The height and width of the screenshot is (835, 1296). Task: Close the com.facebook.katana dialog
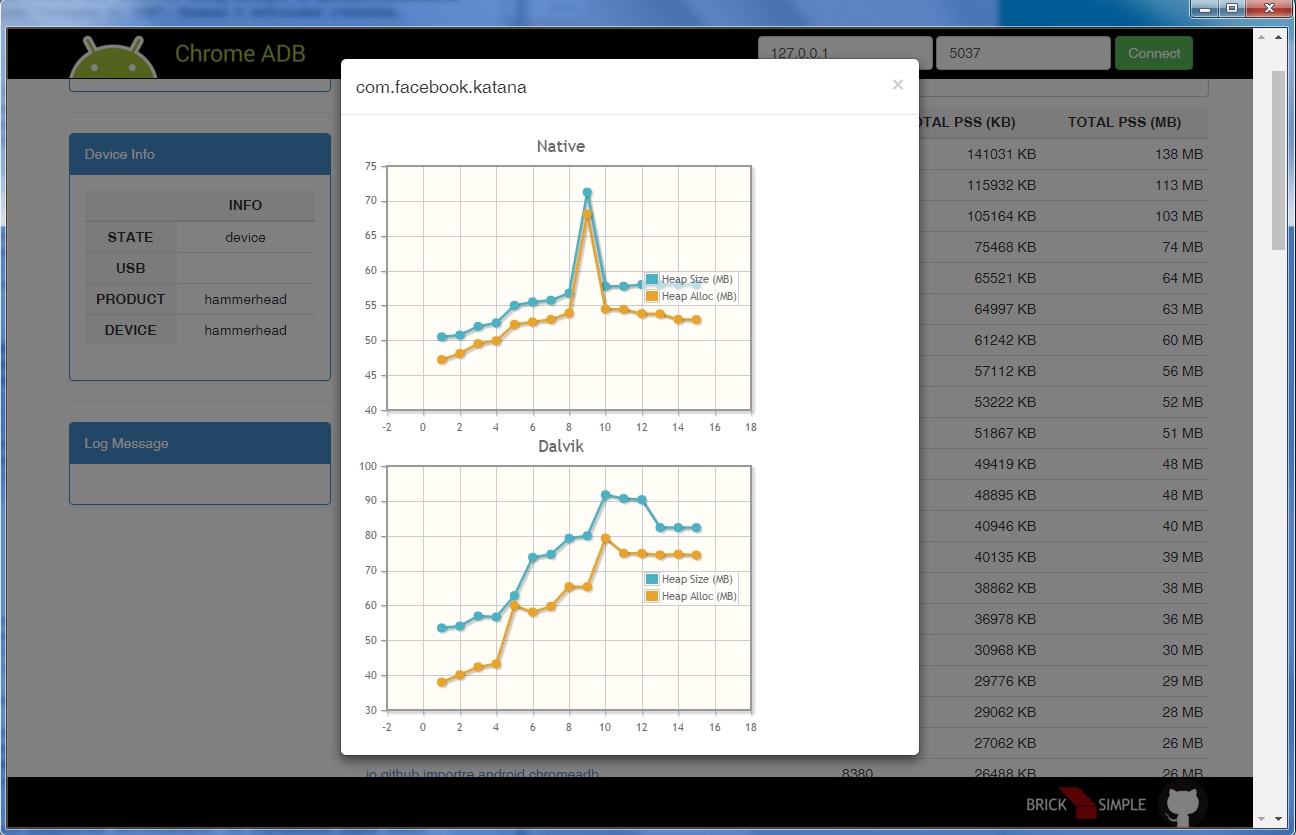pos(897,85)
